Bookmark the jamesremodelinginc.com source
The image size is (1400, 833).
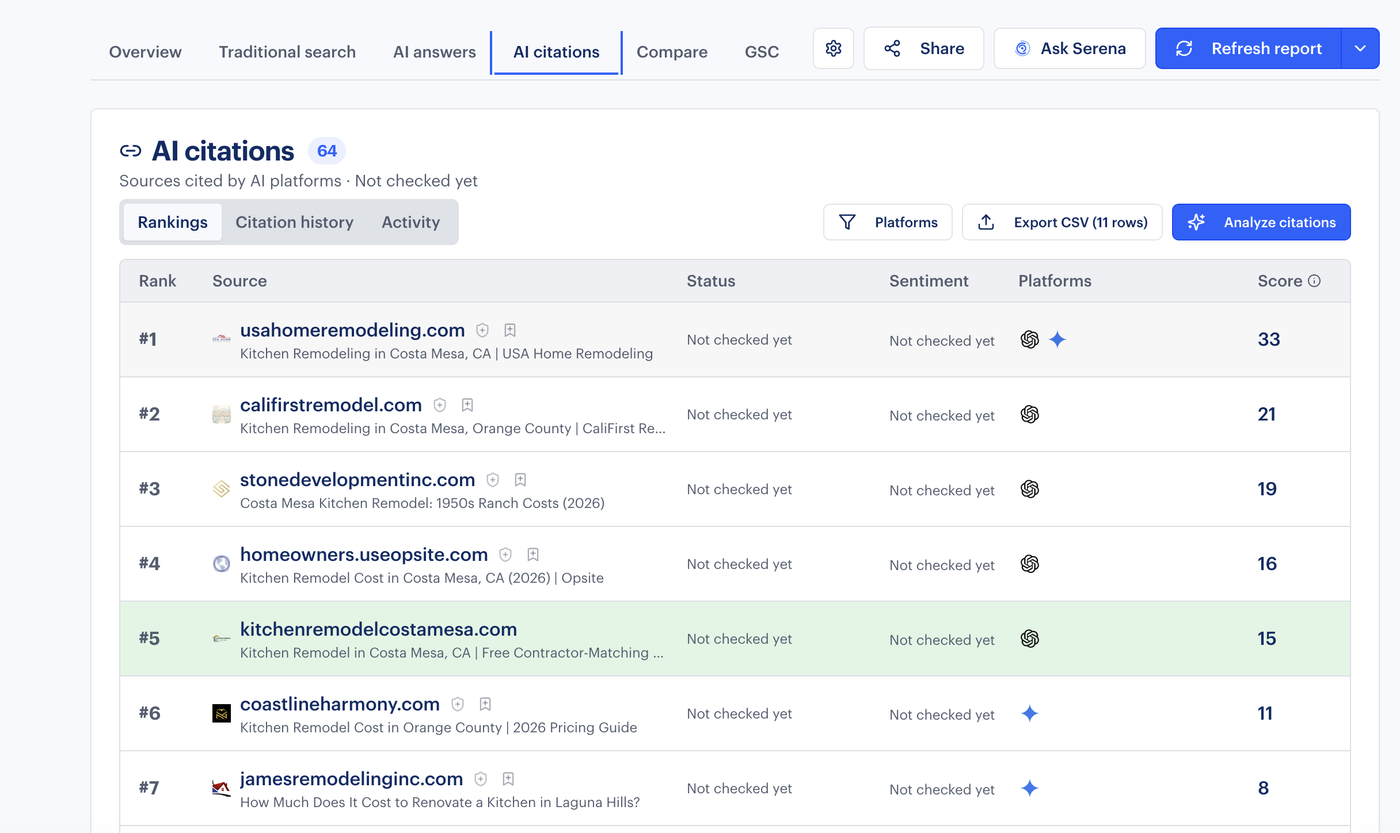508,779
